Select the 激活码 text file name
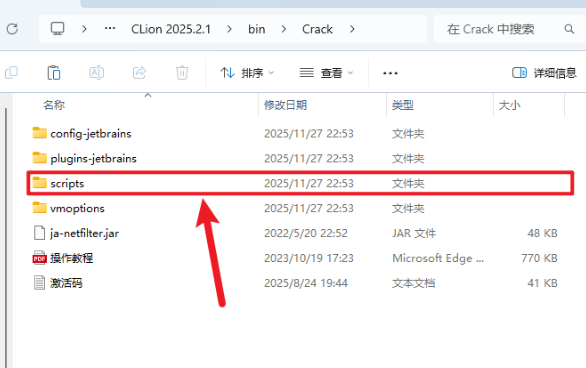The height and width of the screenshot is (368, 586). pyautogui.click(x=66, y=283)
